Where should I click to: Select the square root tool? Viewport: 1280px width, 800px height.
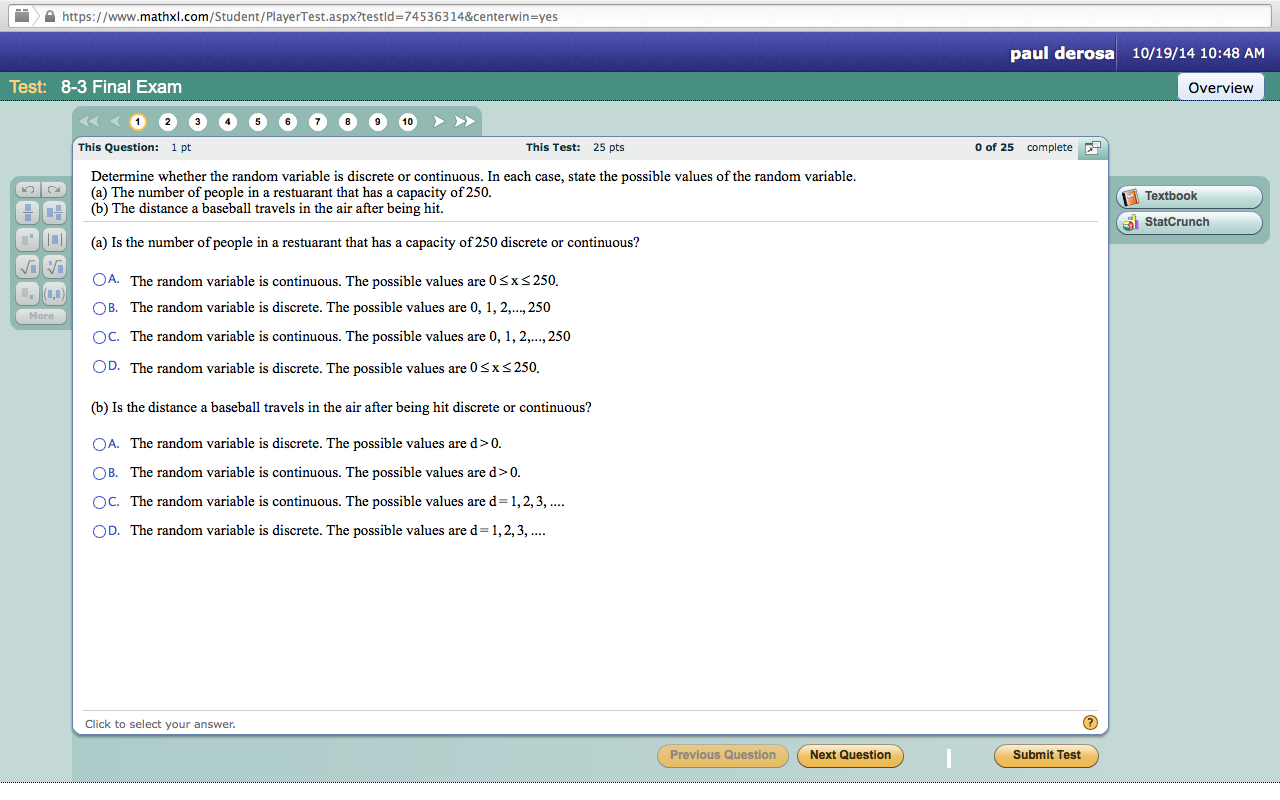pos(27,266)
